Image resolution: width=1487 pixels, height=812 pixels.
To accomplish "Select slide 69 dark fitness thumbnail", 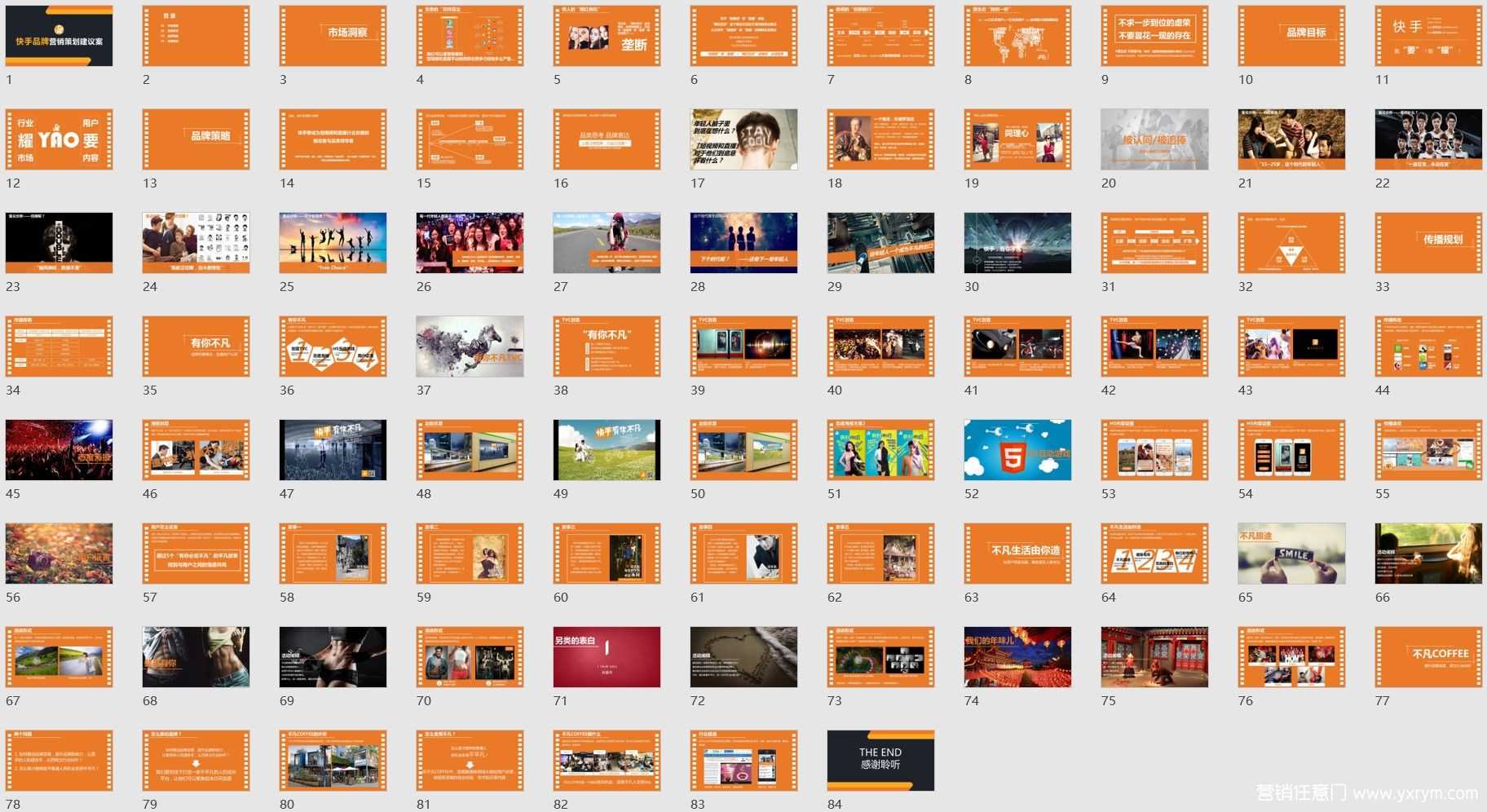I will (x=333, y=657).
